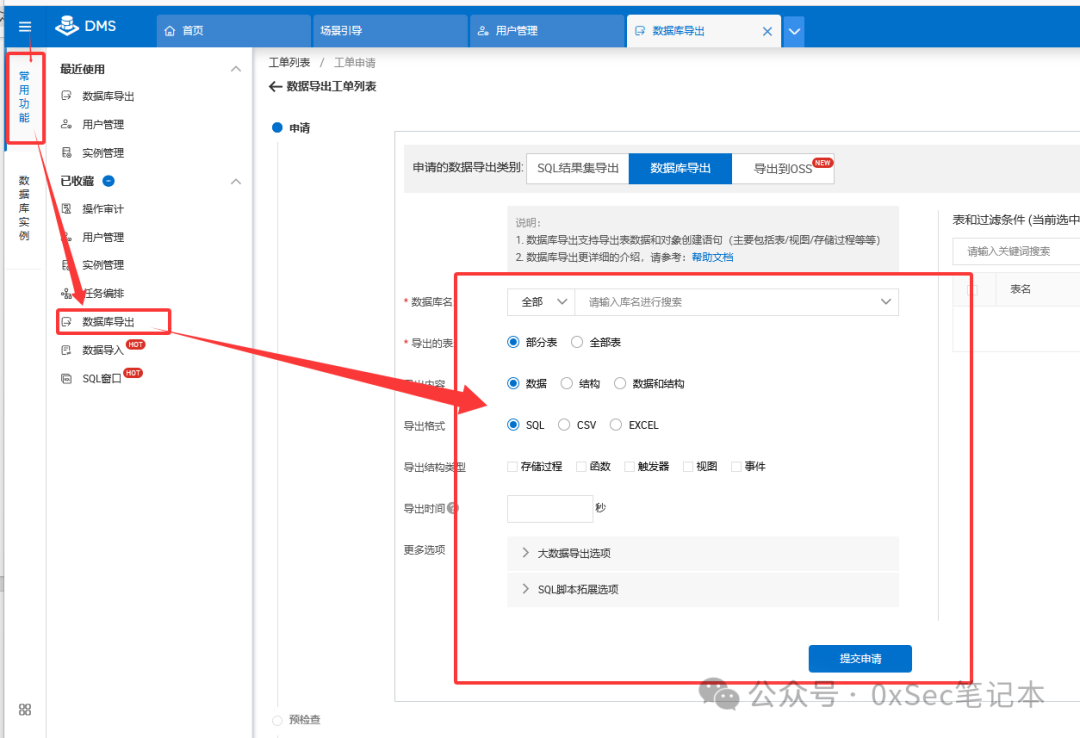Open the database name search dropdown
Image resolution: width=1080 pixels, height=738 pixels.
pyautogui.click(x=736, y=302)
